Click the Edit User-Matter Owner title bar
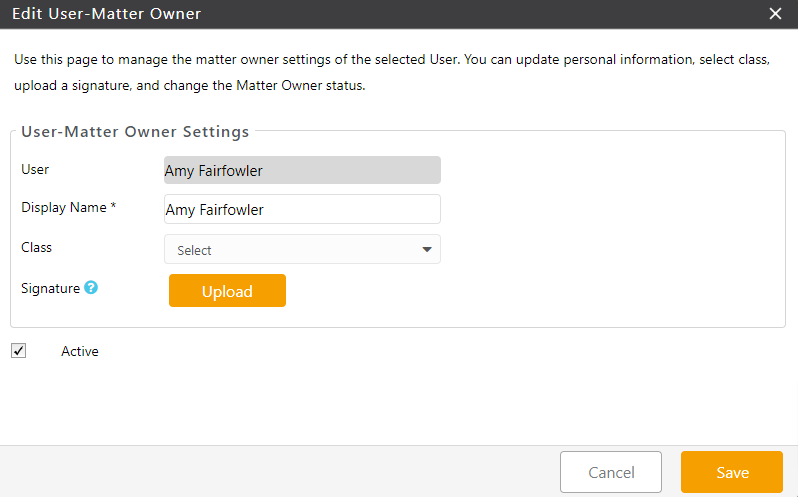Screen dimensions: 798x497 click(x=300, y=14)
